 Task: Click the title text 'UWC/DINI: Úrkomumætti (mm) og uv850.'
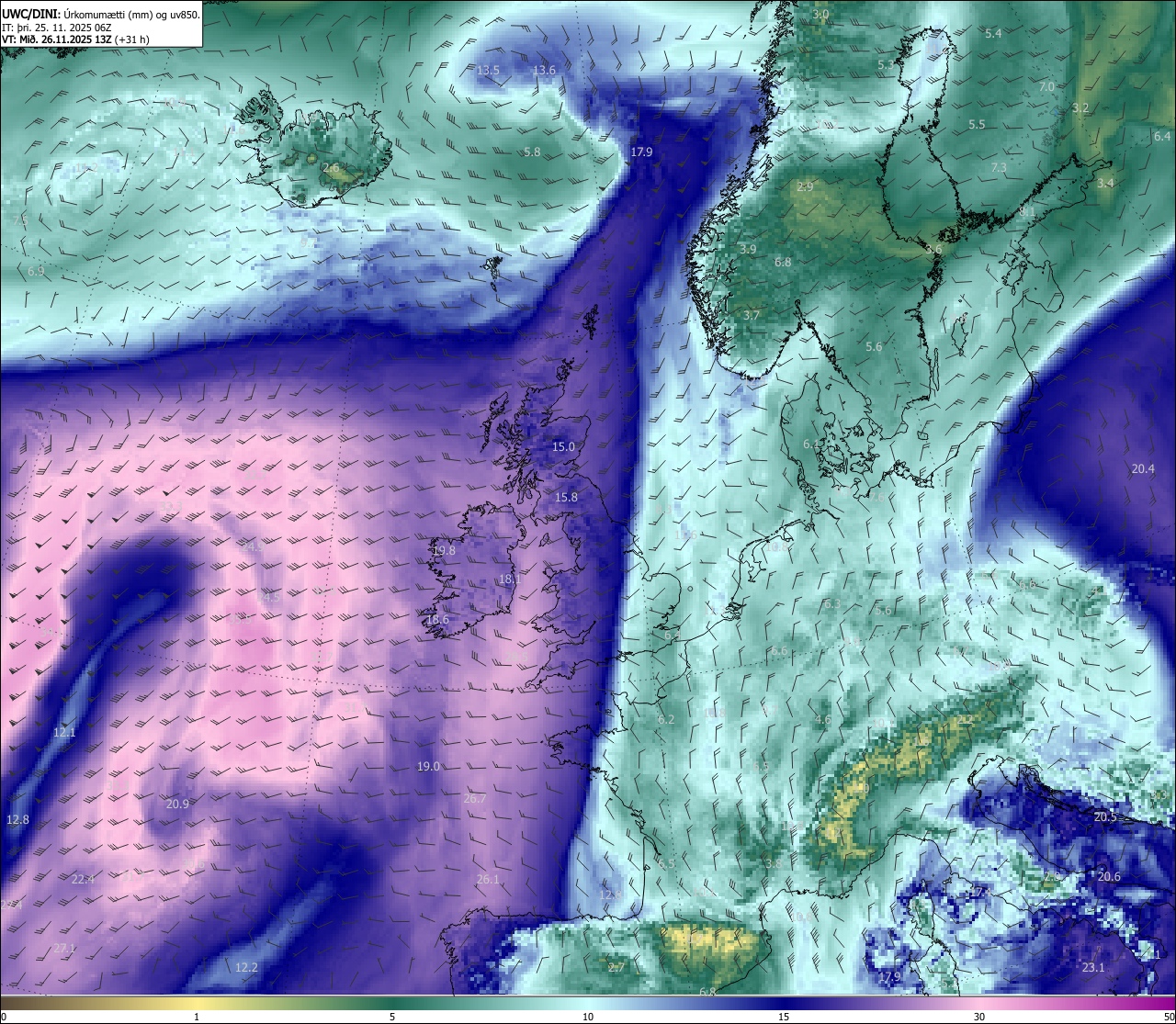[x=101, y=14]
